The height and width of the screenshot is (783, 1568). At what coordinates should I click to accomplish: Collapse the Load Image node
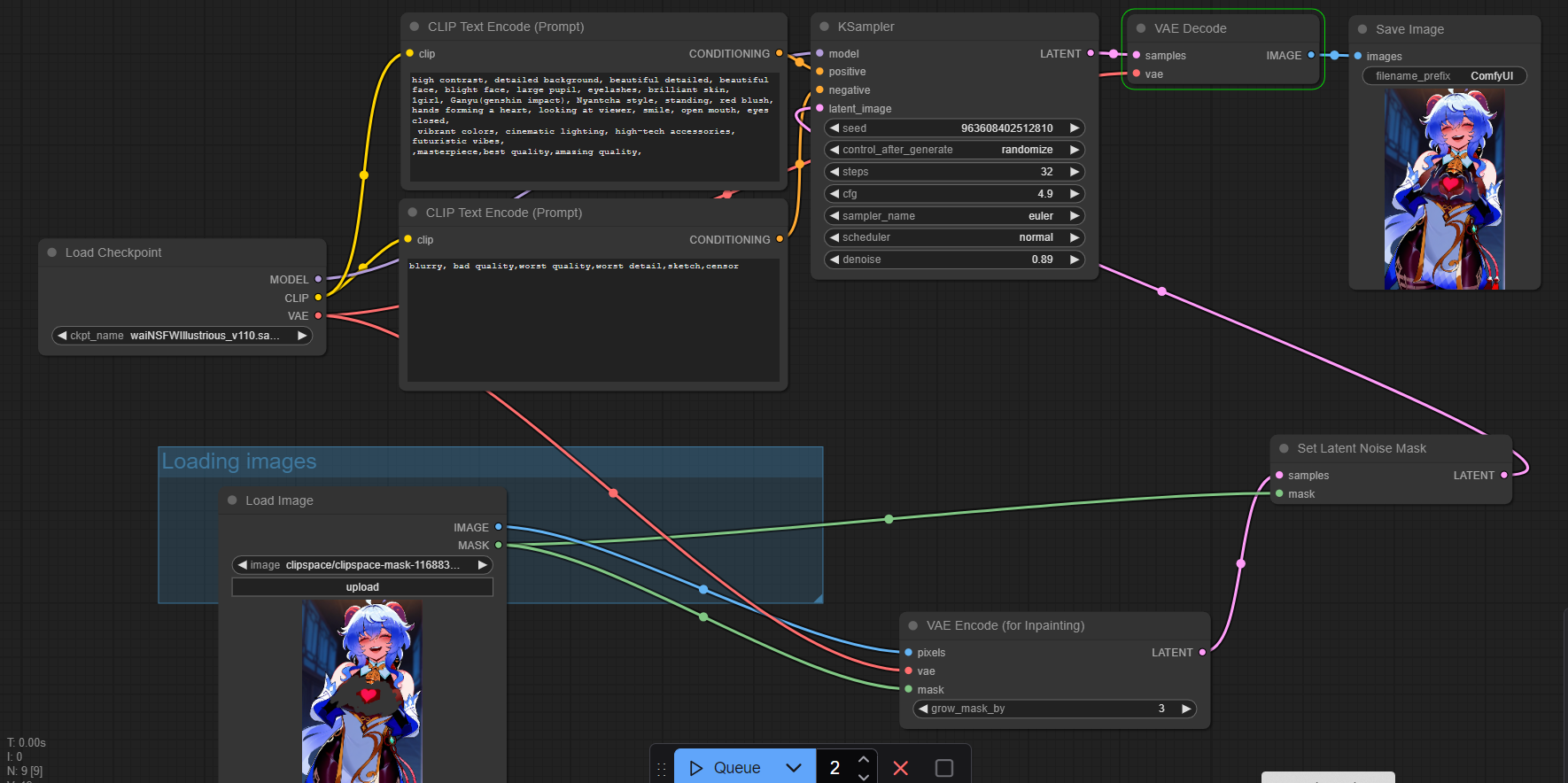click(232, 500)
